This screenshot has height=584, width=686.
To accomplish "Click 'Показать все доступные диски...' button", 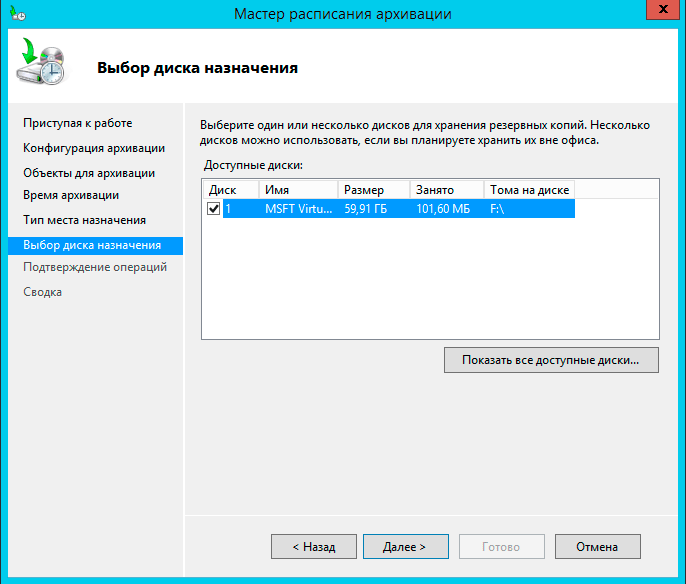I will point(551,360).
